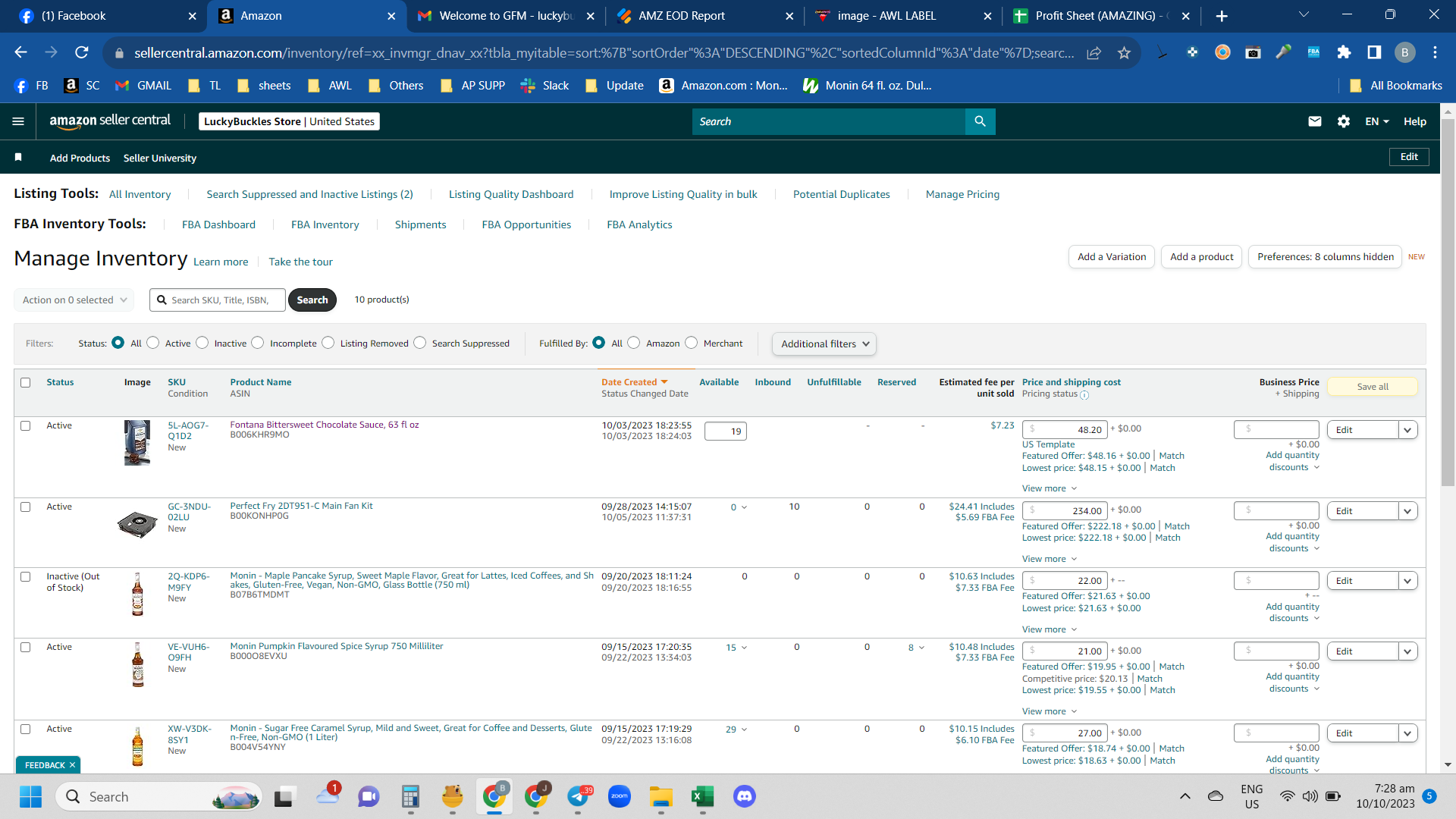Select the Active status radio button
The image size is (1456, 819).
(x=153, y=343)
